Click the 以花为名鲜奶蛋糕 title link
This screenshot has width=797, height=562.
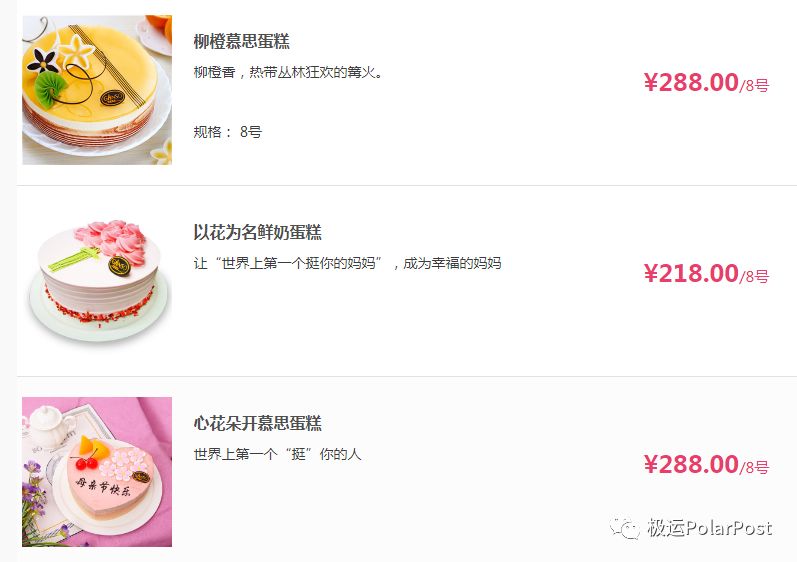coord(257,232)
